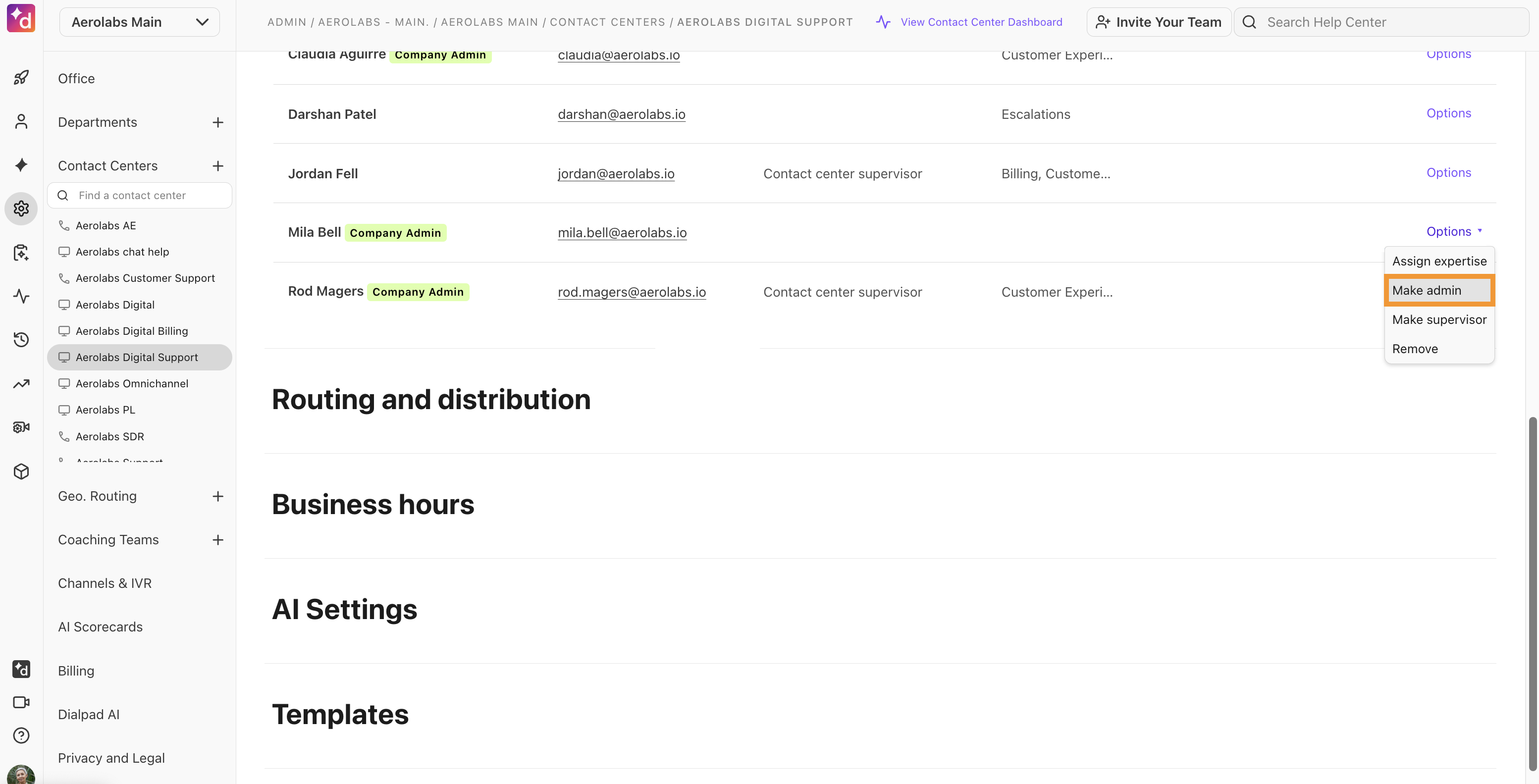The height and width of the screenshot is (784, 1539).
Task: Open the video camera gear icon in sidebar
Action: (x=21, y=427)
